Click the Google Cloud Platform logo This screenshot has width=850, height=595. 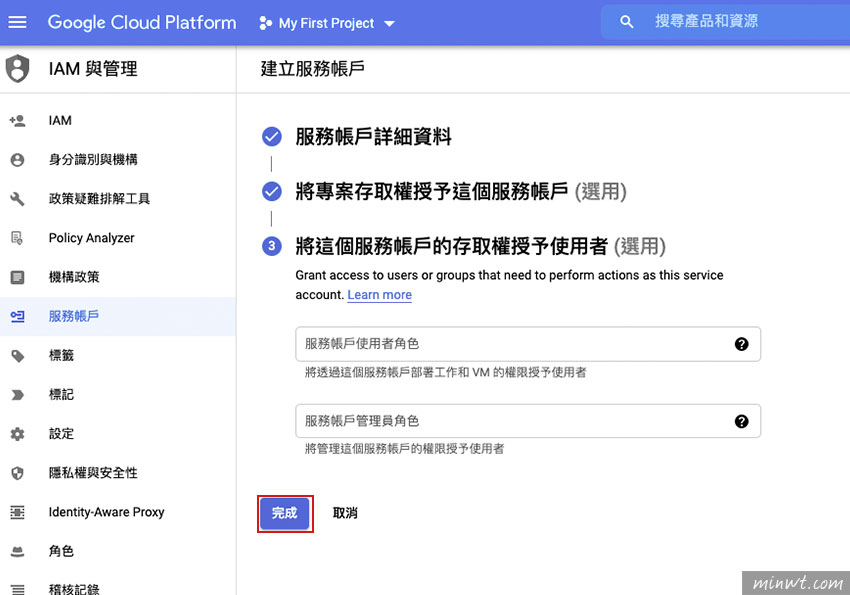[x=142, y=23]
